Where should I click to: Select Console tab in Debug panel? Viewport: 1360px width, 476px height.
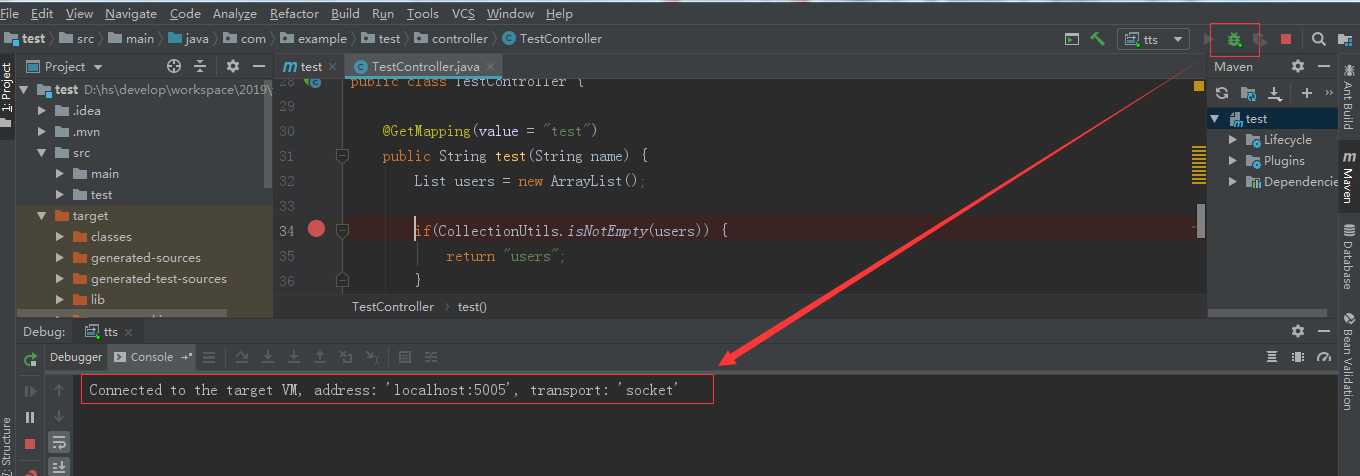click(x=151, y=357)
